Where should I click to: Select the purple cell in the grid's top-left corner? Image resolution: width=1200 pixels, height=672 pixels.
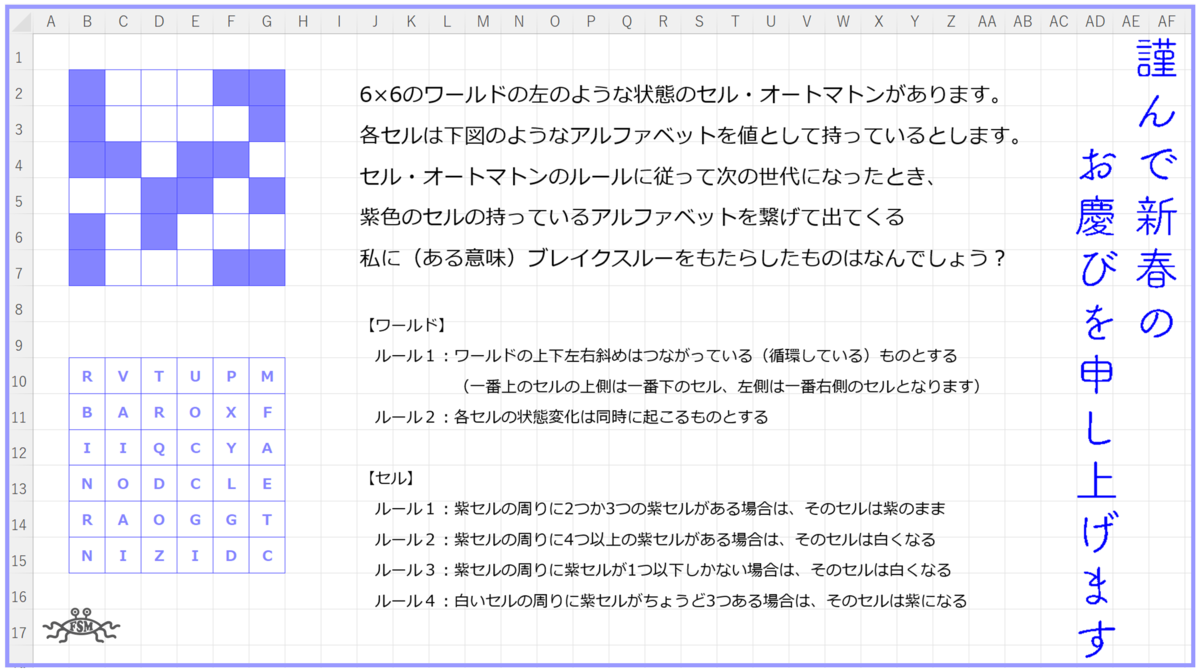click(x=86, y=85)
